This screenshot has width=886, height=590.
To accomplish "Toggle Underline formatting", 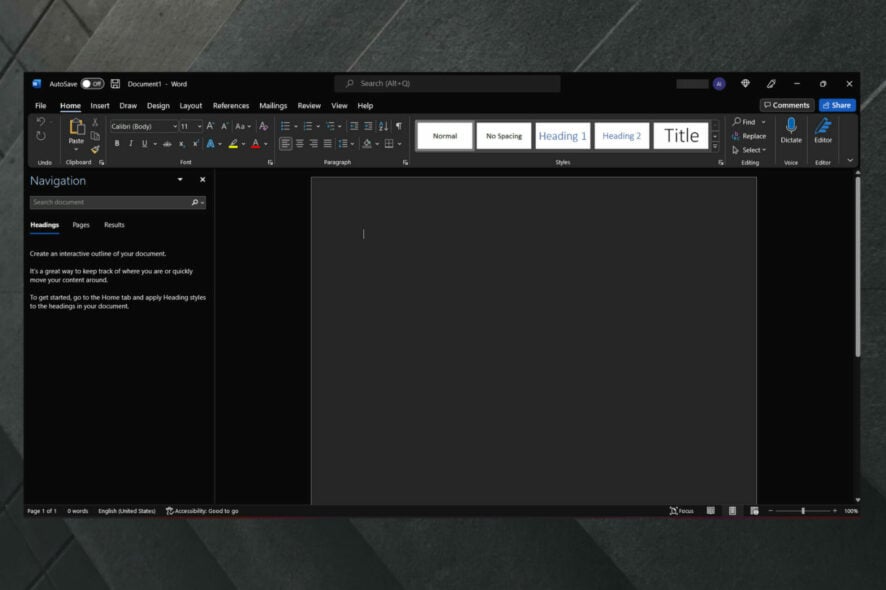I will pos(145,144).
